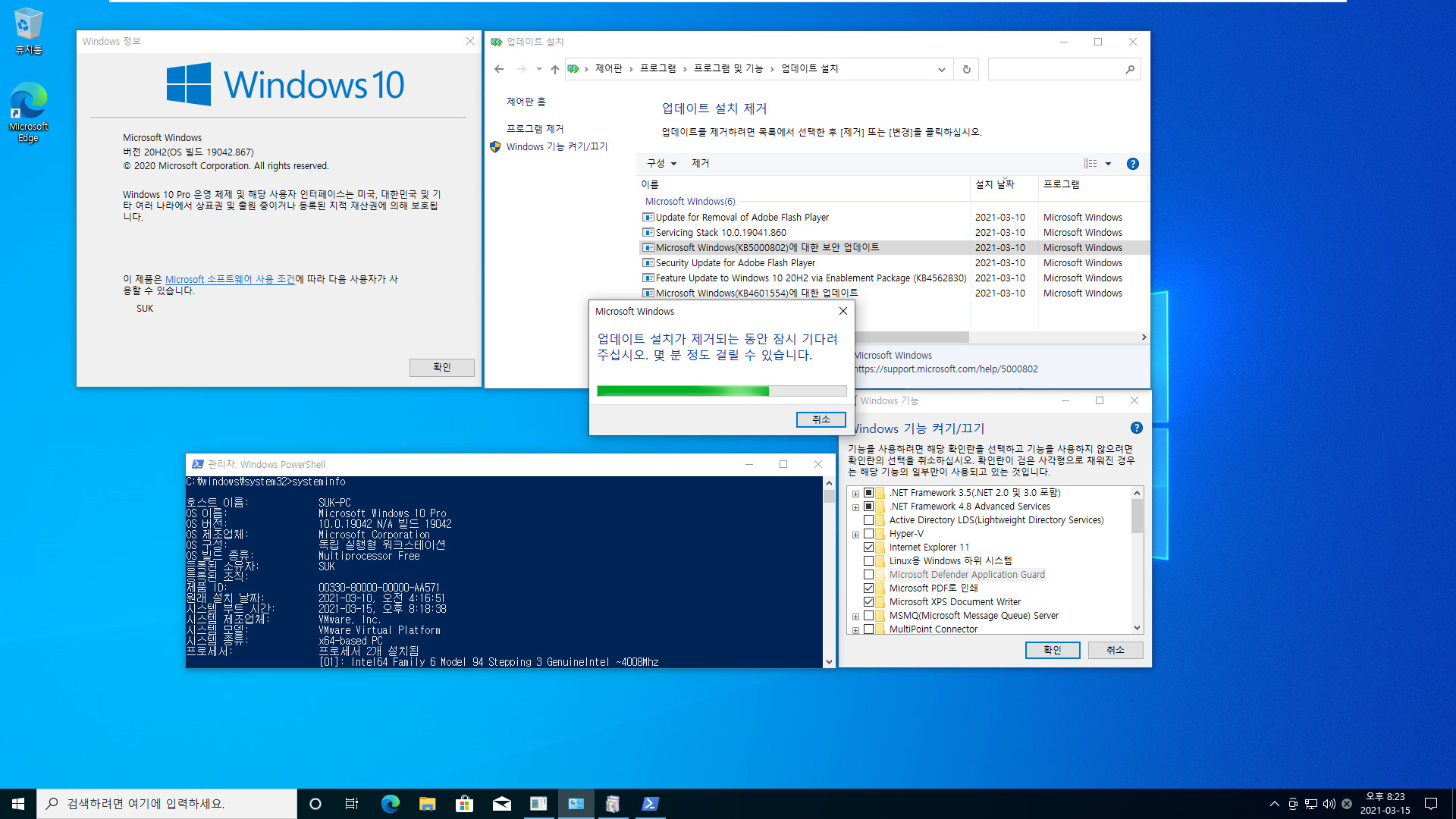Open Control Panel Home link

pos(526,102)
